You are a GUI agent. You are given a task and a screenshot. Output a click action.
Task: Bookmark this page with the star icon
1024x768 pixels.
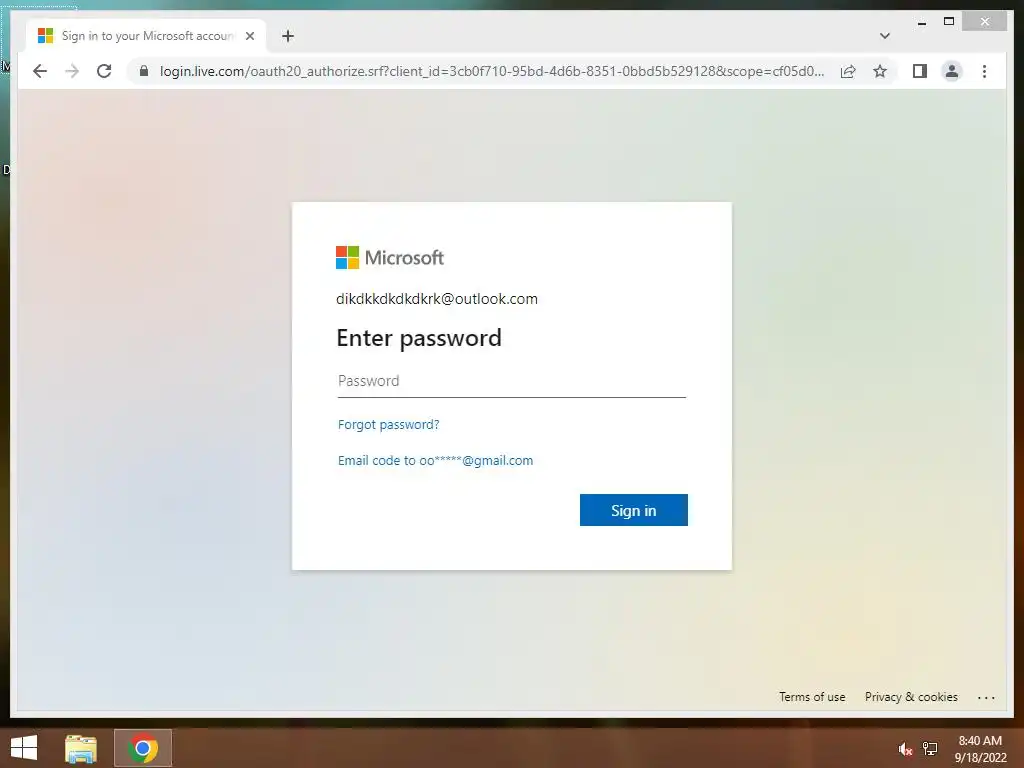[x=880, y=71]
